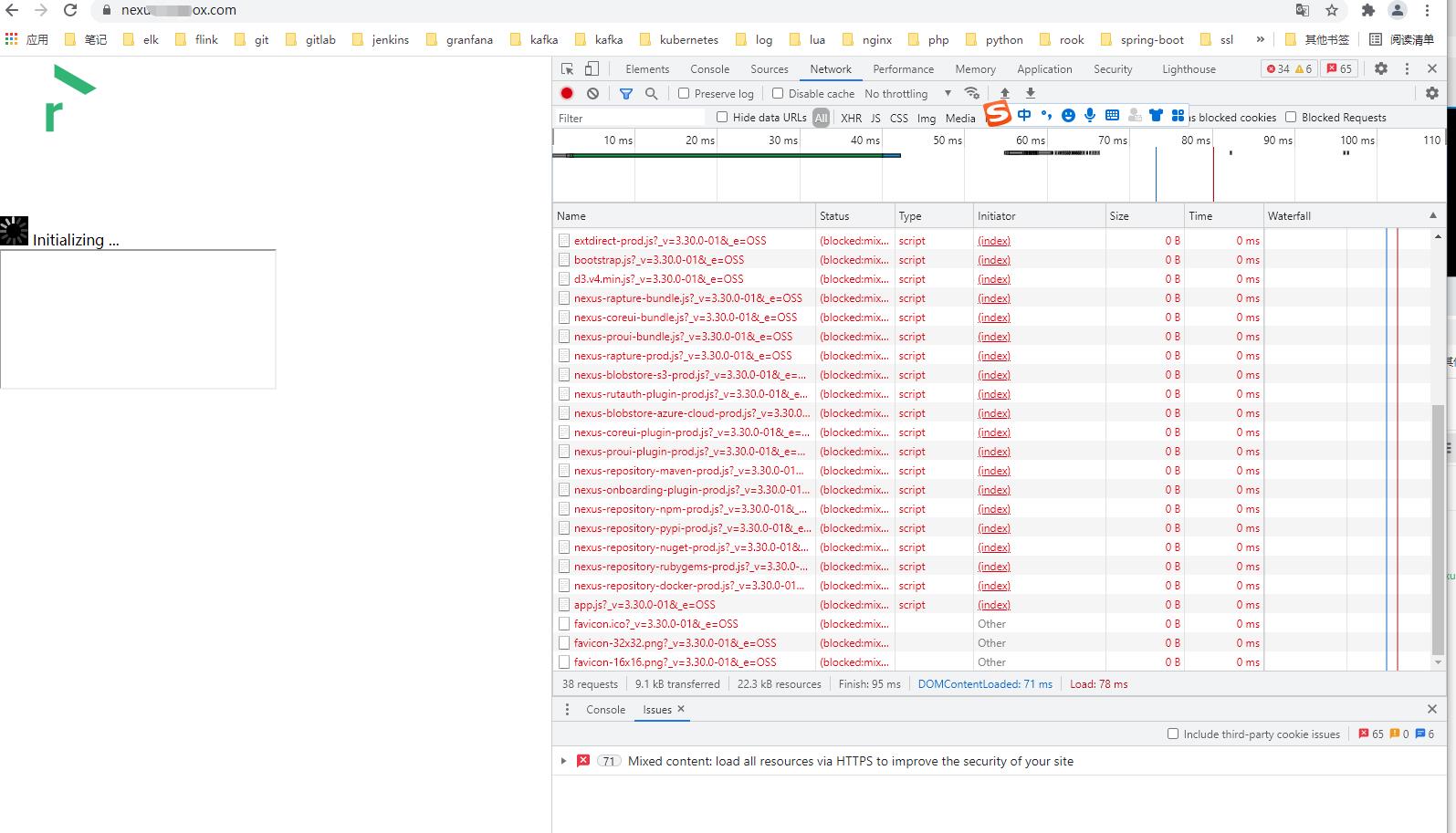The height and width of the screenshot is (833, 1456).
Task: Open the Performance tab
Action: [903, 69]
